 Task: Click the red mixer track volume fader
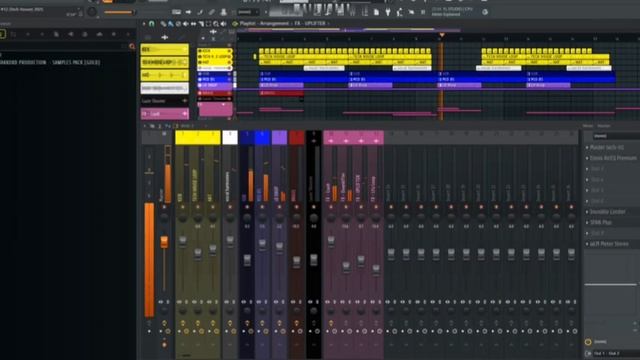[x=296, y=262]
